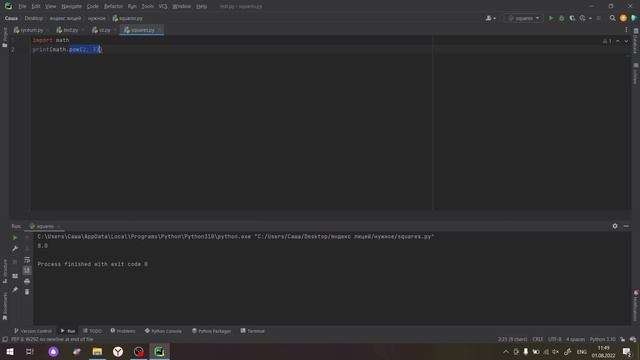The image size is (640, 360).
Task: Open the editor tabs more-options kebab menu
Action: click(x=626, y=30)
